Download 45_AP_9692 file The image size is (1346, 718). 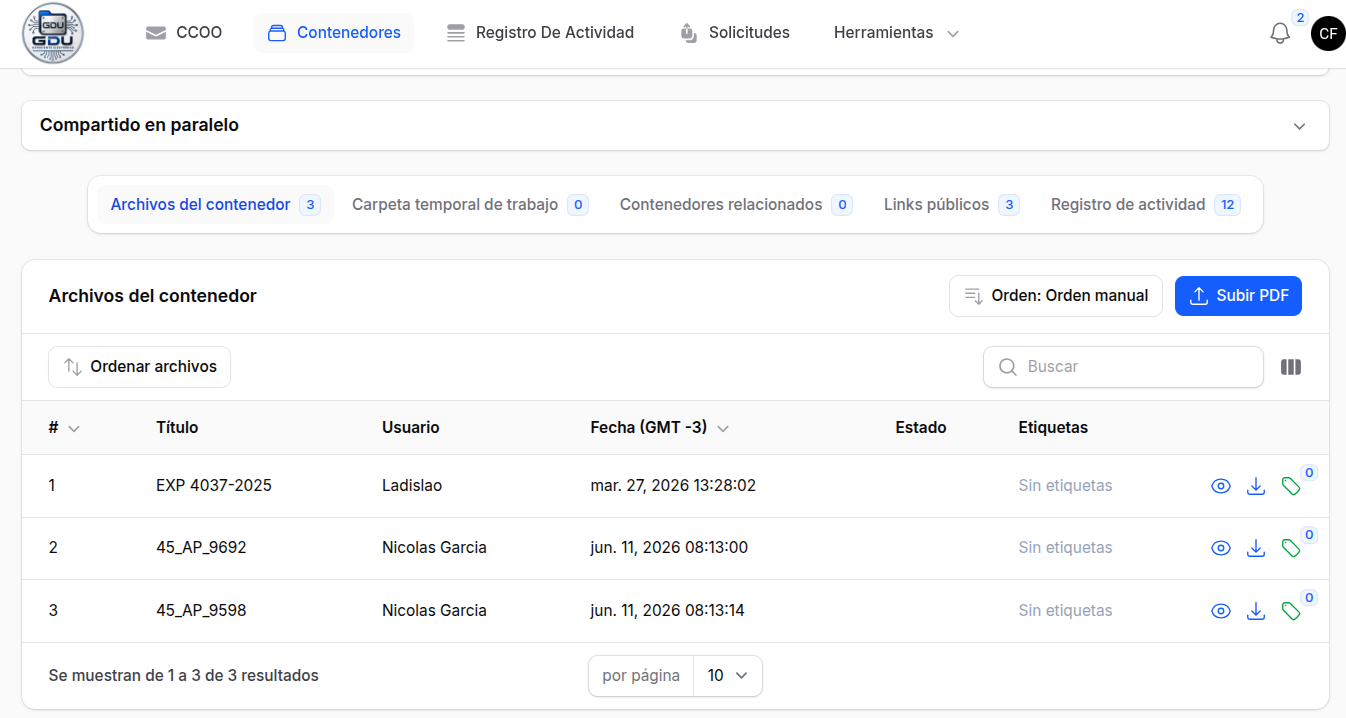click(x=1256, y=548)
